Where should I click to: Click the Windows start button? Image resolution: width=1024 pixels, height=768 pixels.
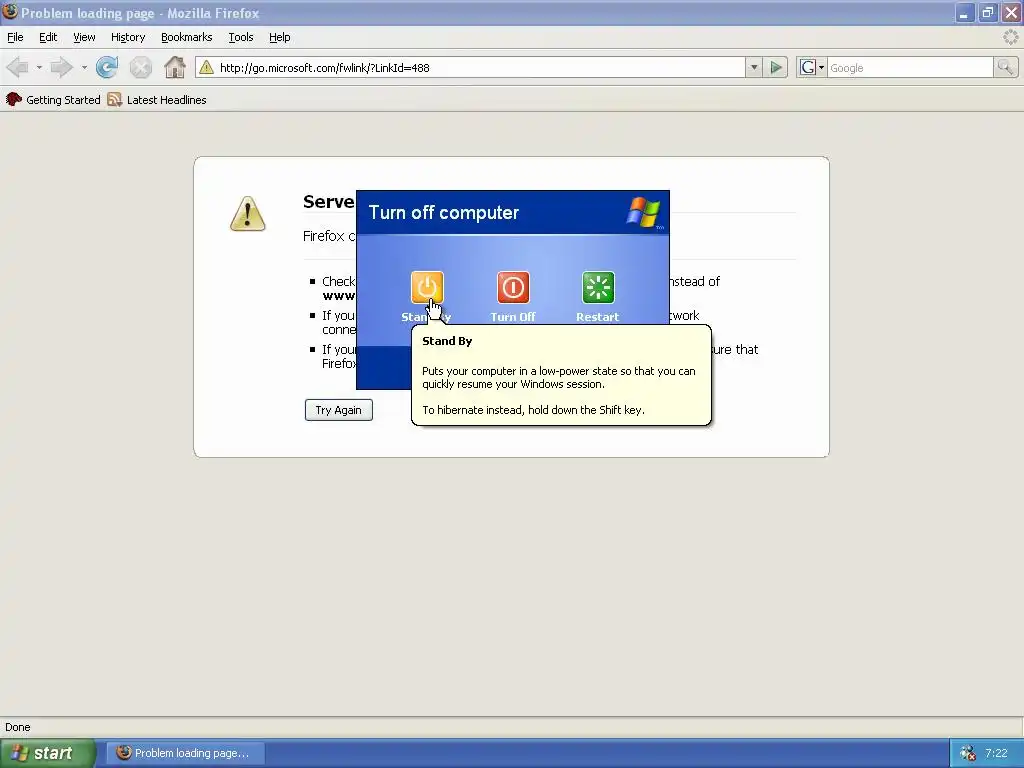click(x=47, y=753)
